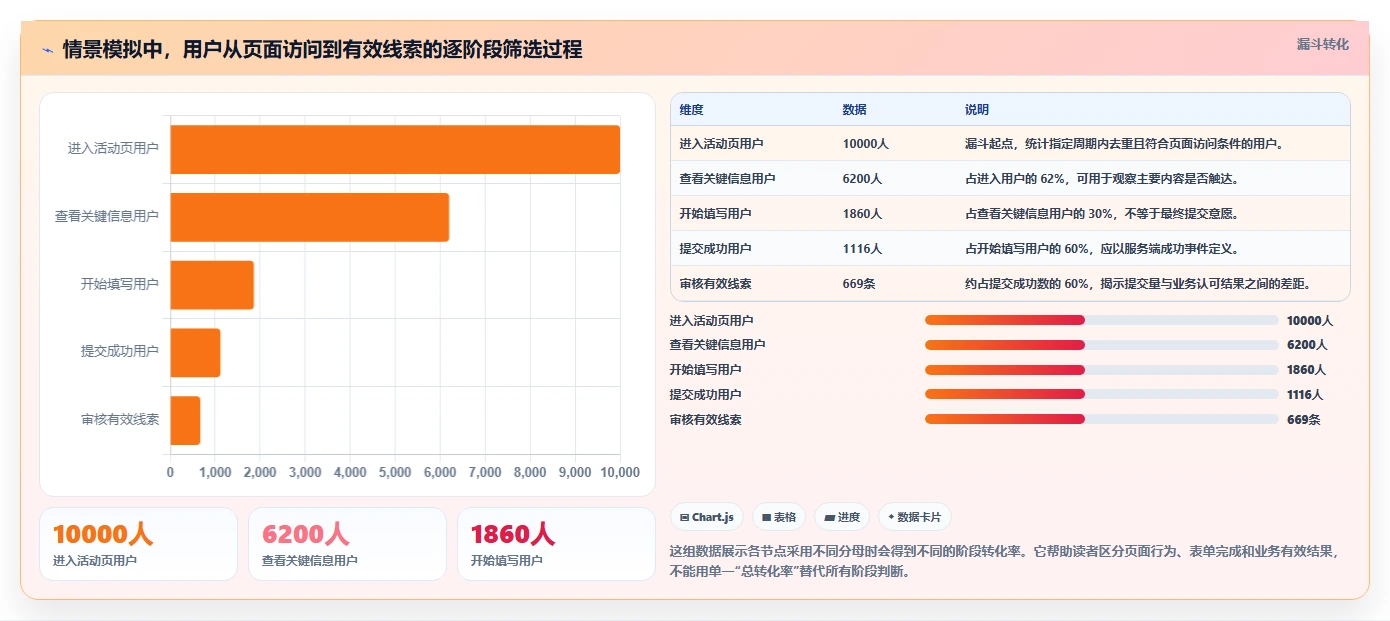The width and height of the screenshot is (1390, 621).
Task: Select the Chart.js chip
Action: 707,517
